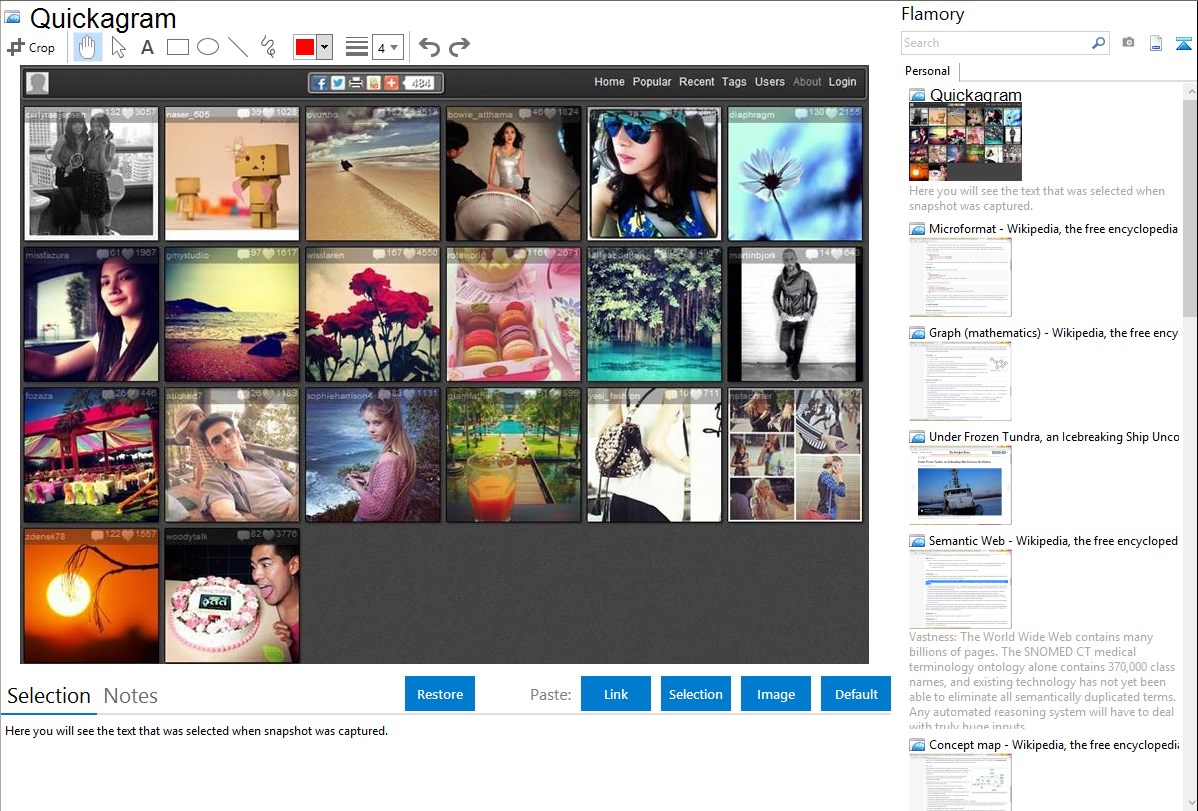
Task: Pick the text annotation tool
Action: [x=147, y=47]
